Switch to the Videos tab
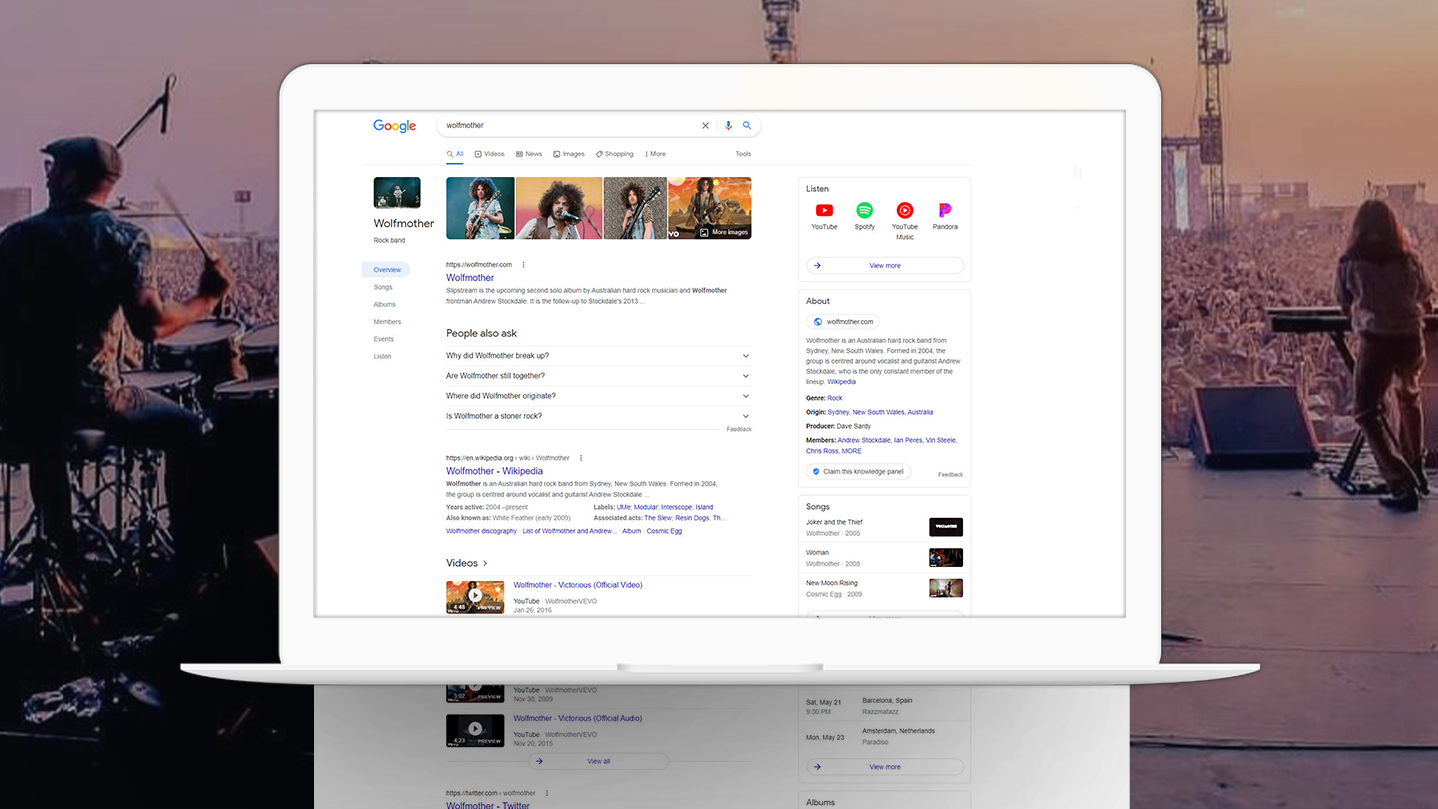 pos(490,154)
